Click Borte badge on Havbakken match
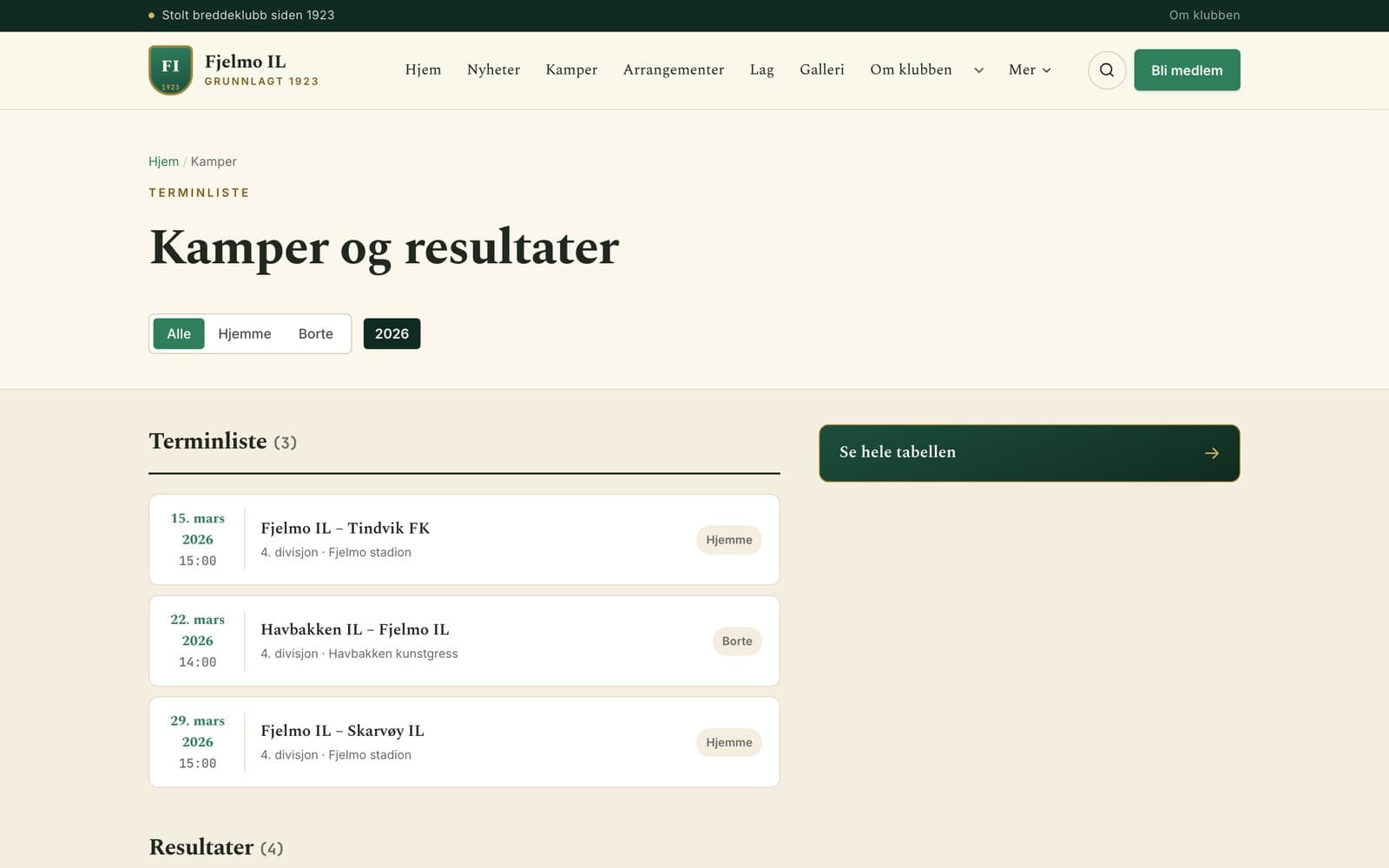1389x868 pixels. click(x=737, y=641)
